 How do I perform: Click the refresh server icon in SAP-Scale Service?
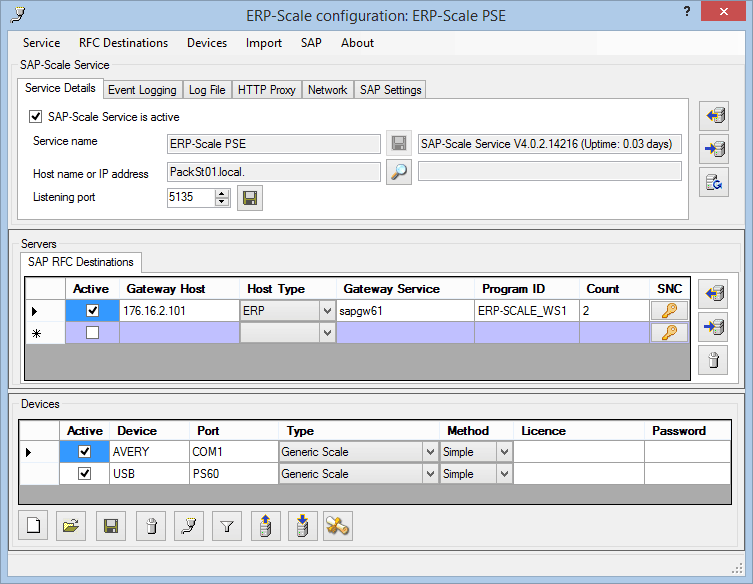click(714, 182)
